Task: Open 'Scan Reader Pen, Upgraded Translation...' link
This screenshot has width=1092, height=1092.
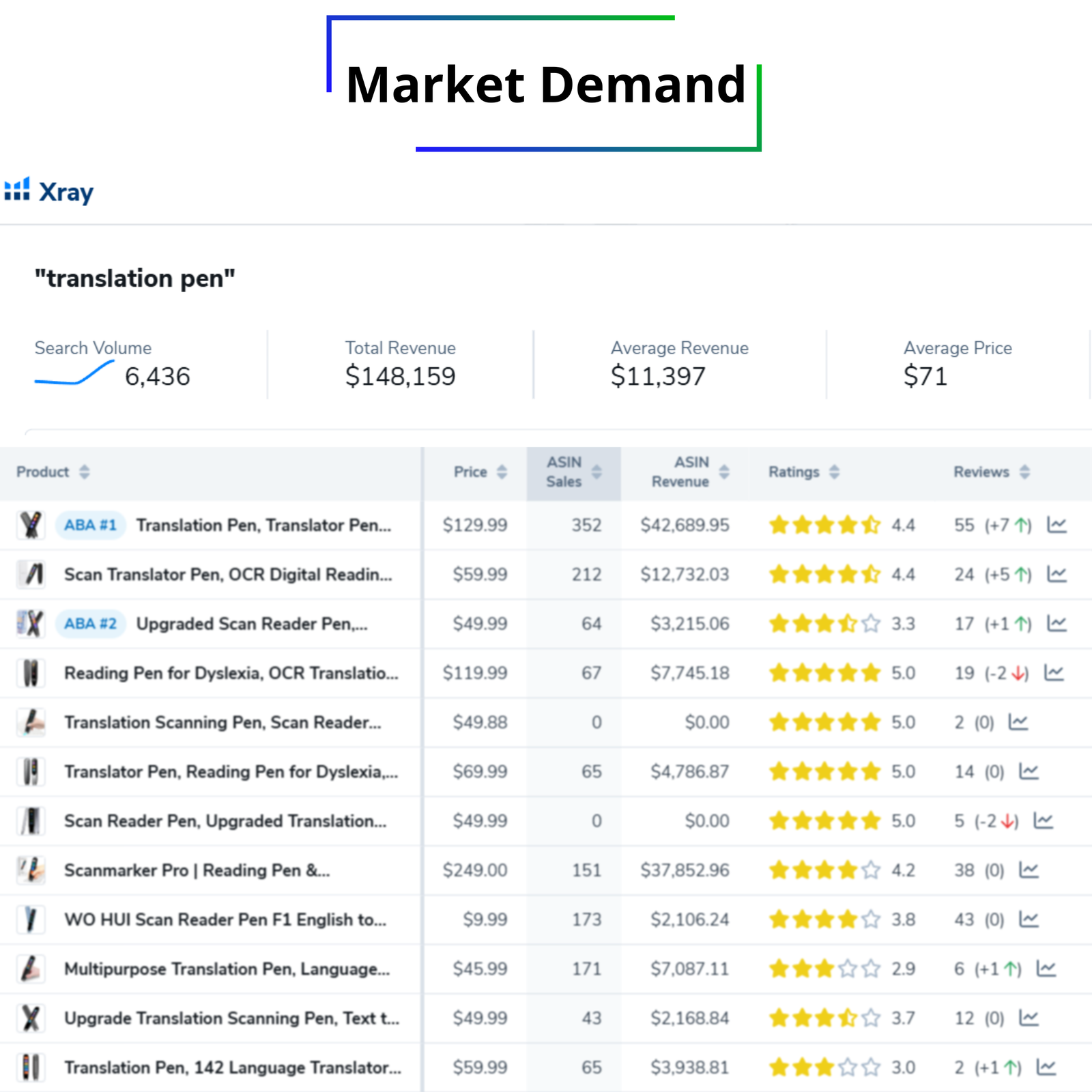Action: pos(225,821)
